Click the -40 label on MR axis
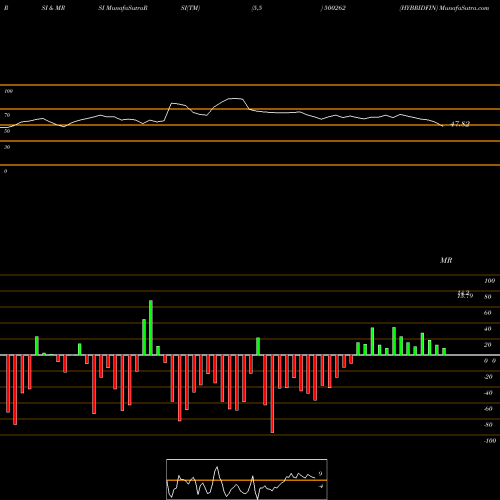500x500 pixels. pyautogui.click(x=488, y=393)
